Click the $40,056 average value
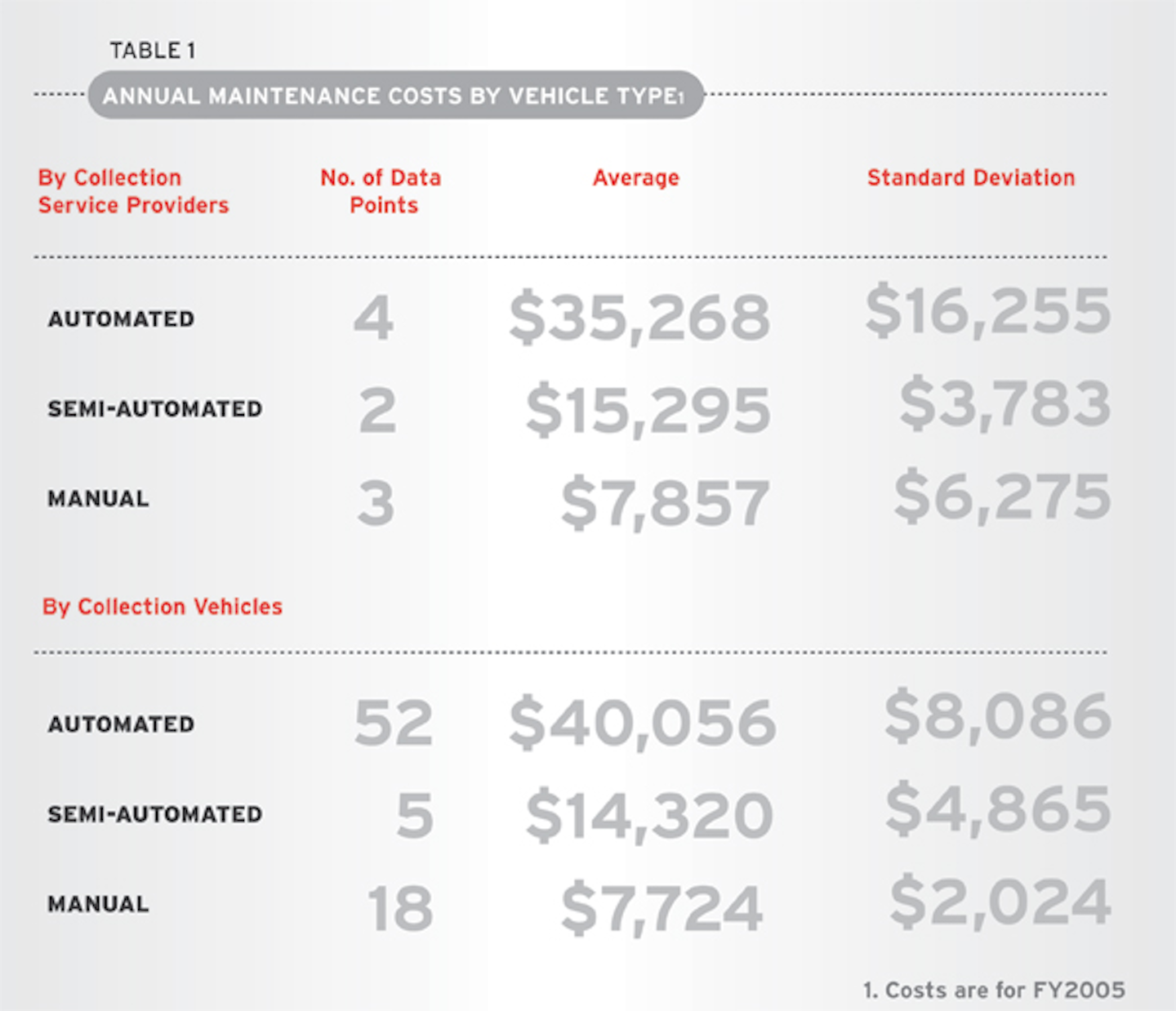Viewport: 1176px width, 1011px height. pyautogui.click(x=642, y=724)
